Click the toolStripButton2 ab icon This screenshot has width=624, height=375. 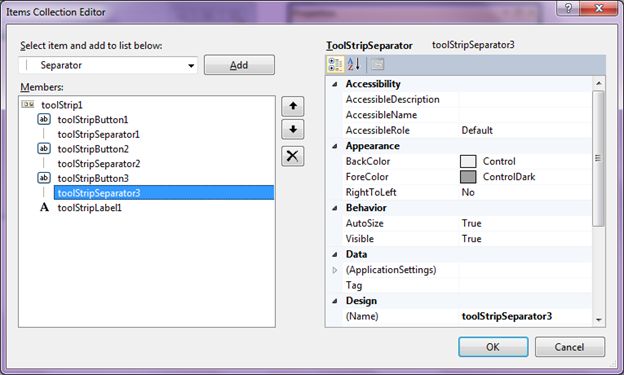[x=44, y=148]
